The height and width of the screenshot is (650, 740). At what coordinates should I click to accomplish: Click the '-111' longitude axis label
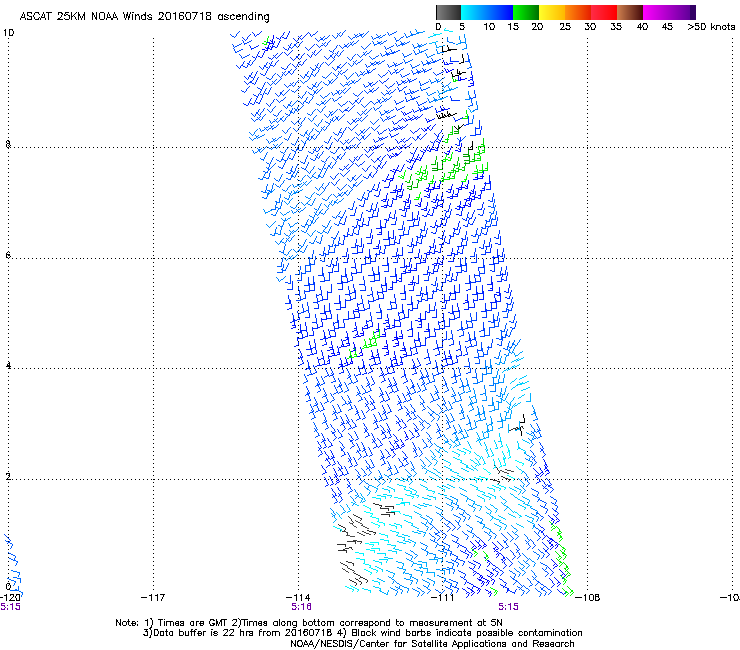point(443,598)
